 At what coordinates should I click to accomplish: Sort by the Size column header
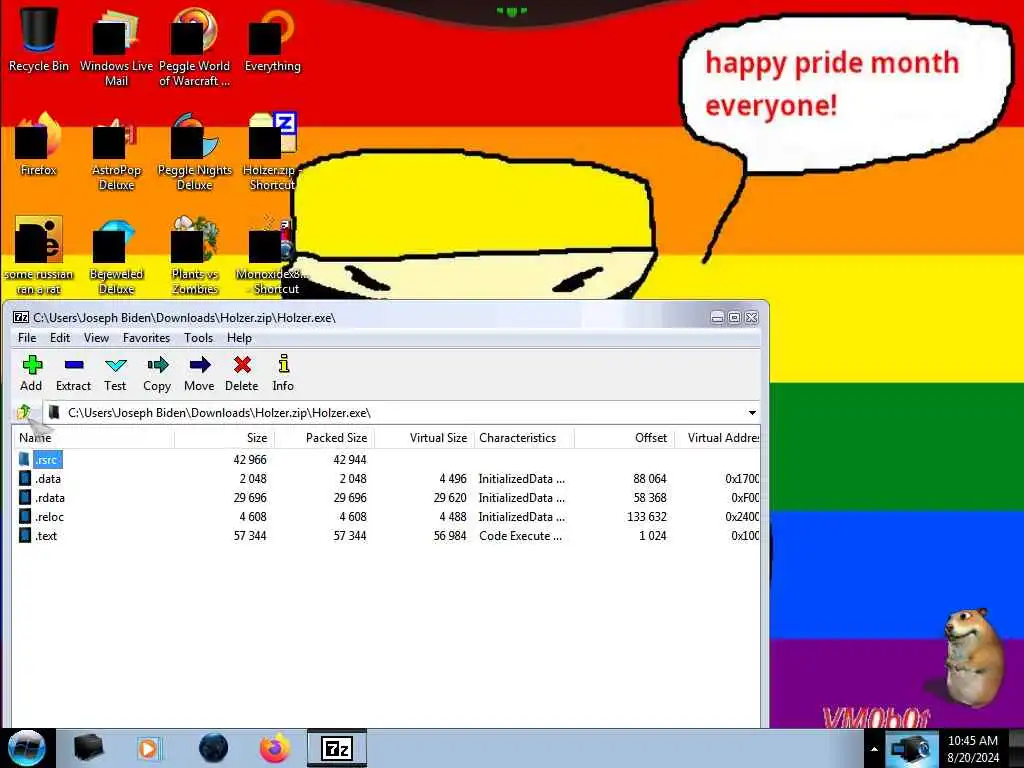[x=225, y=438]
